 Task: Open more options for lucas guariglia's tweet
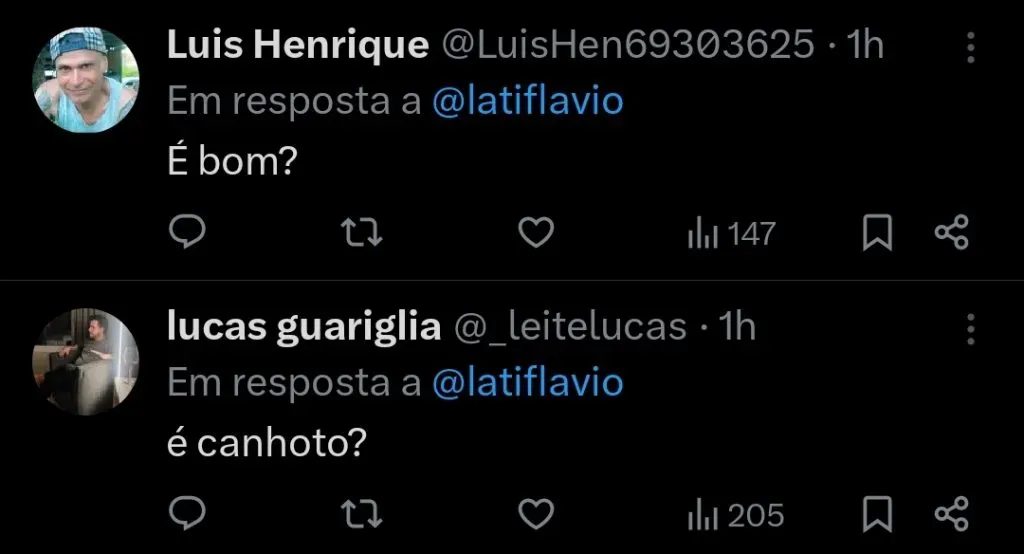coord(970,328)
